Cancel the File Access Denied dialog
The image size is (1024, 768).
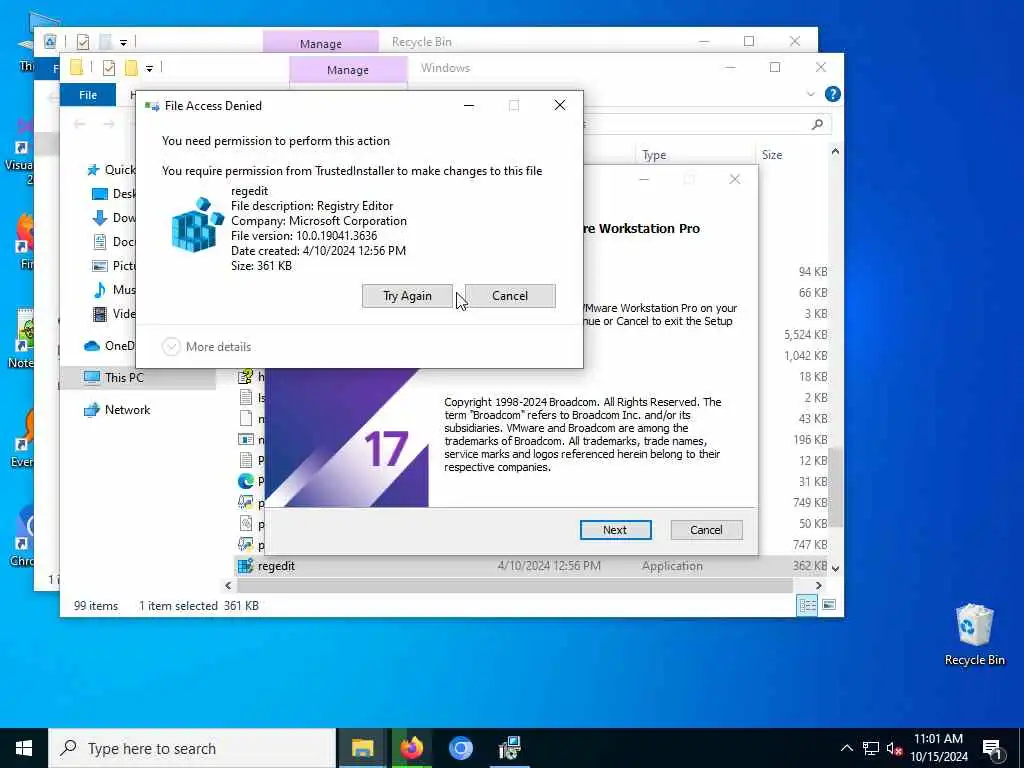pos(510,296)
